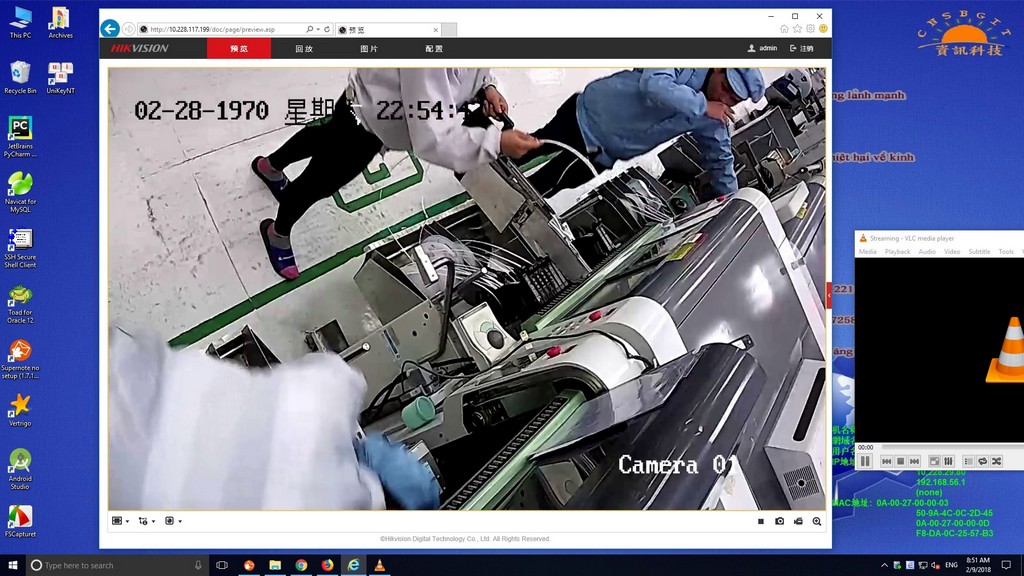Viewport: 1024px width, 576px height.
Task: Open the 配置 configuration tab
Action: [x=434, y=48]
